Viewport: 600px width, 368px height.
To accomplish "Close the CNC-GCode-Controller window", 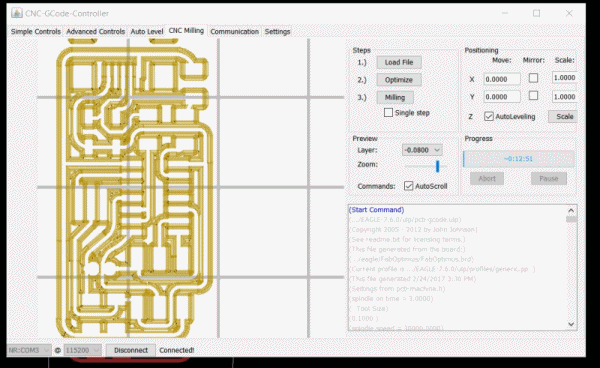I will point(569,13).
